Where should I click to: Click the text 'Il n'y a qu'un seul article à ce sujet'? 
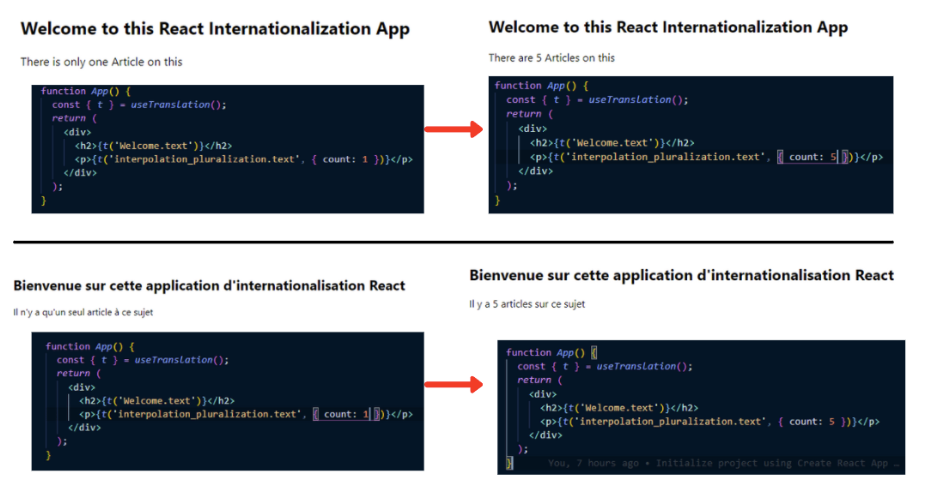coord(83,312)
